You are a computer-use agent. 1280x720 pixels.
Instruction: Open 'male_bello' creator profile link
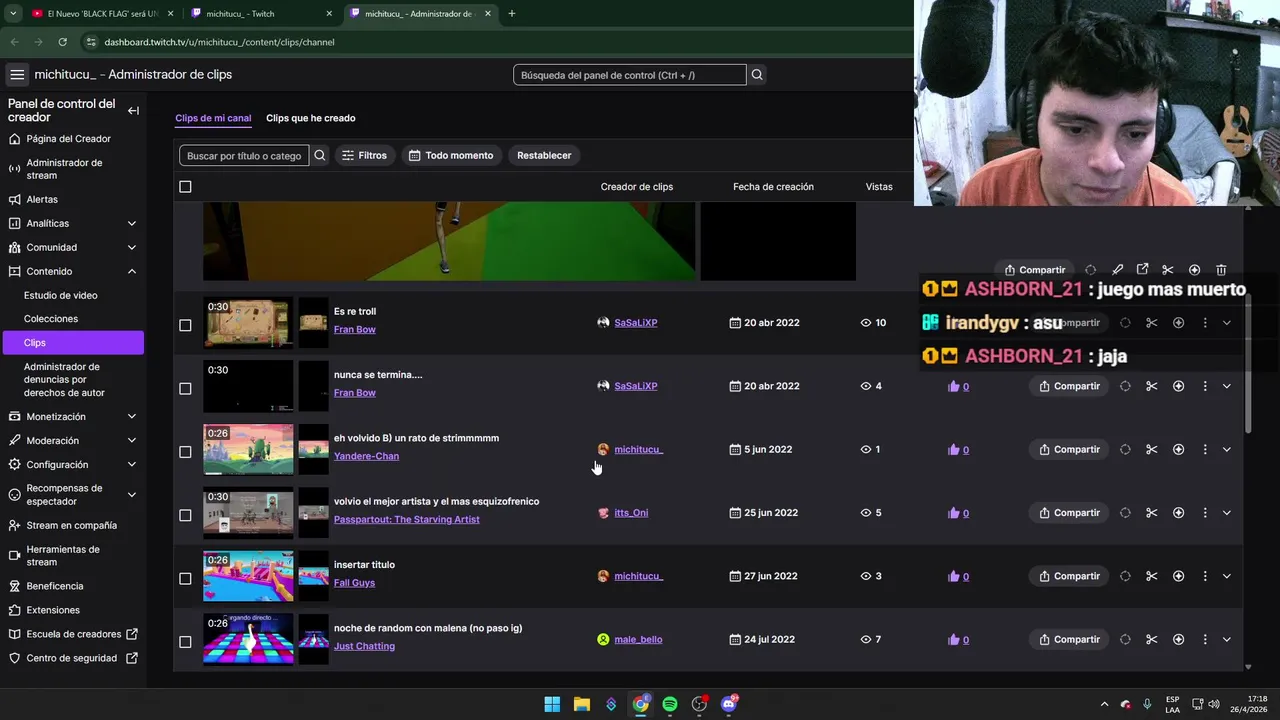(638, 639)
